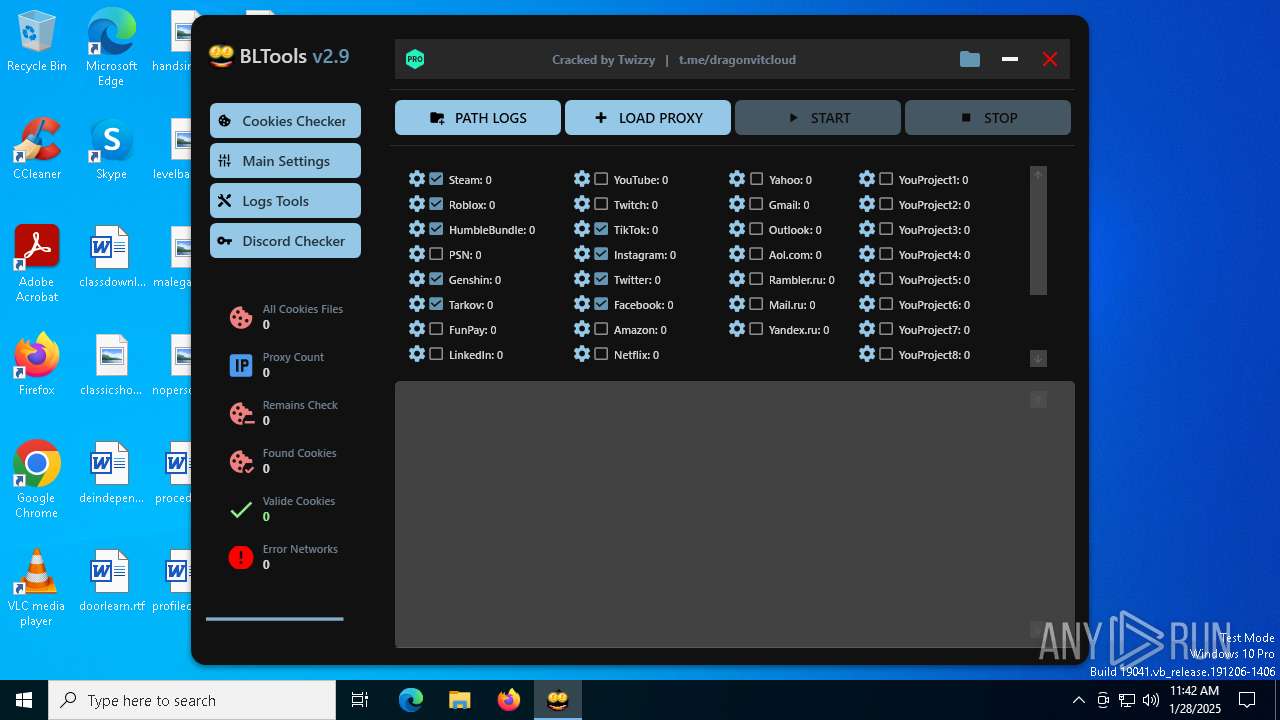Open settings gear for Steam
Viewport: 1280px width, 720px height.
point(417,179)
